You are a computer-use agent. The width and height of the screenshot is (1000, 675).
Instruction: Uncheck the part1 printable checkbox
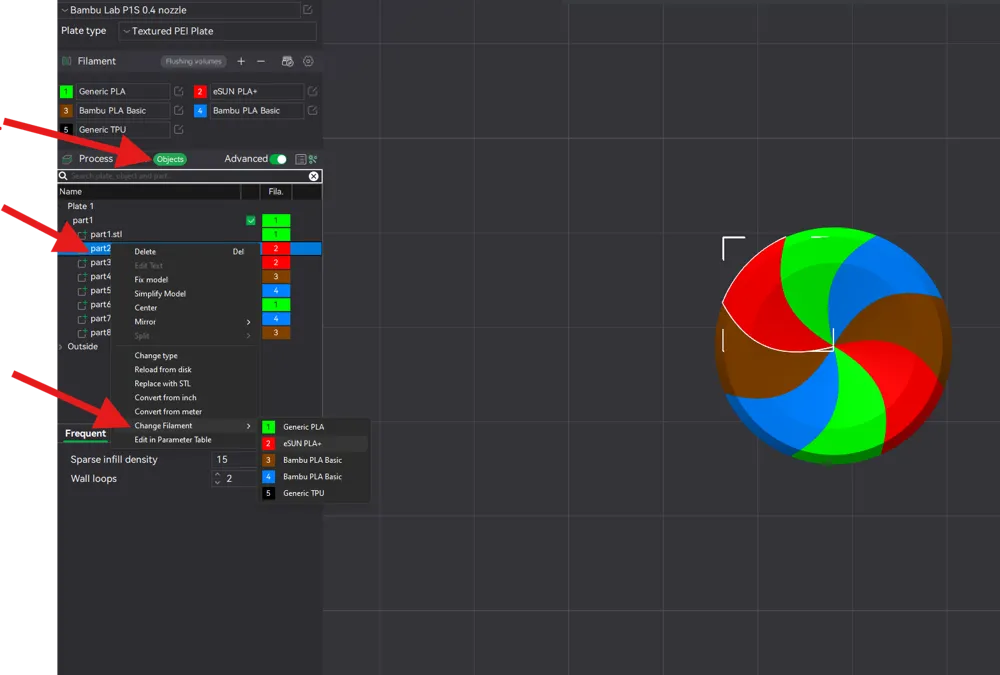pyautogui.click(x=251, y=220)
